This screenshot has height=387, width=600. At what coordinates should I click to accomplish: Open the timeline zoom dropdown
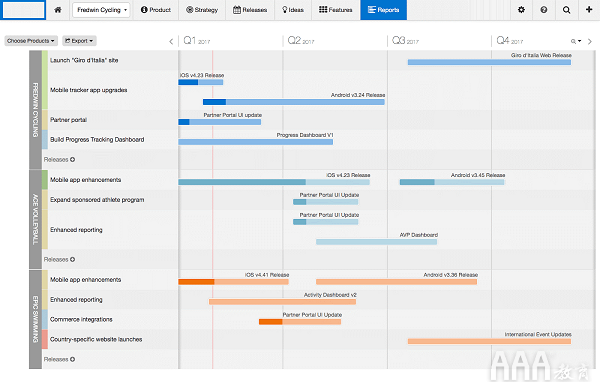(x=576, y=41)
